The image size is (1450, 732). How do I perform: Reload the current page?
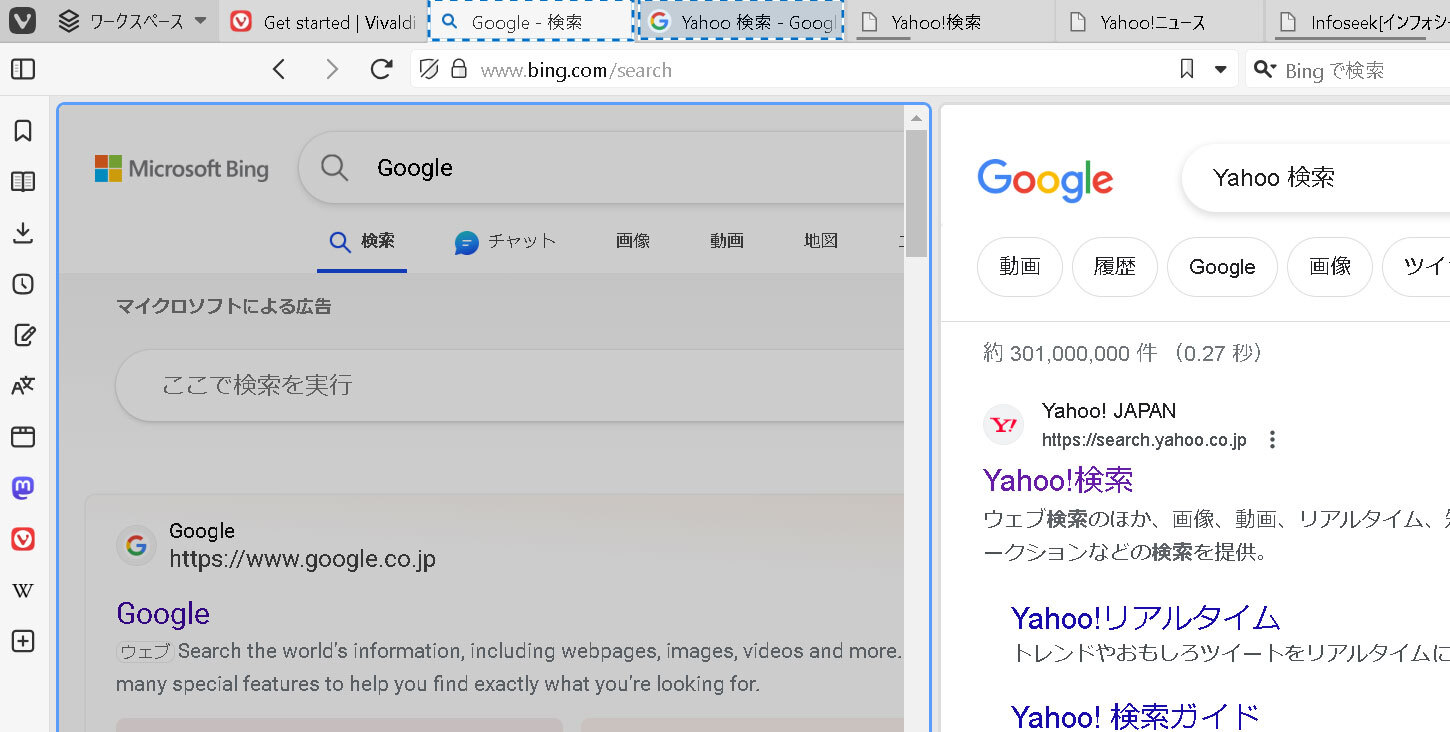point(381,69)
